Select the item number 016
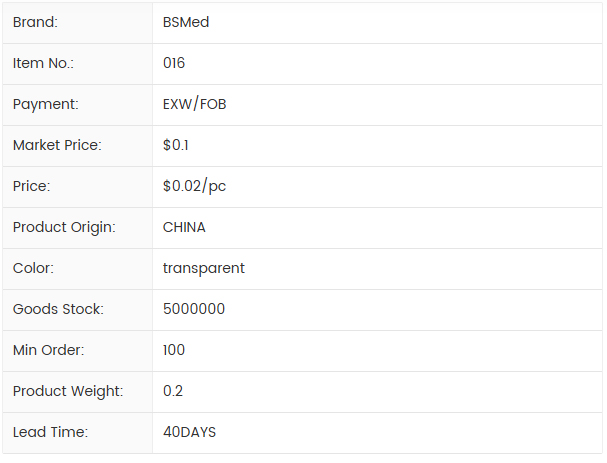Image resolution: width=607 pixels, height=463 pixels. tap(174, 63)
